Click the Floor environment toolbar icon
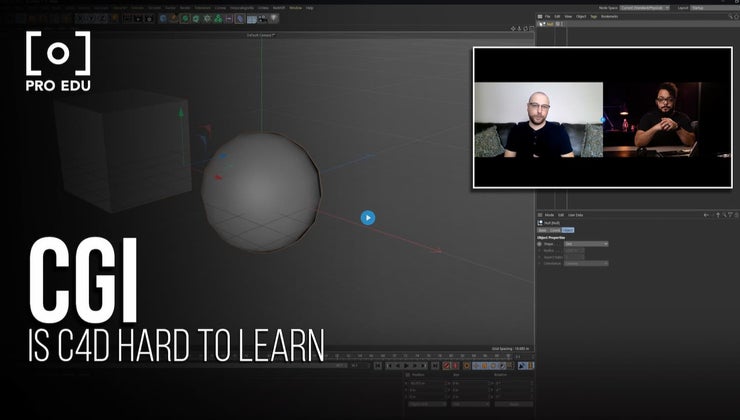 (252, 18)
